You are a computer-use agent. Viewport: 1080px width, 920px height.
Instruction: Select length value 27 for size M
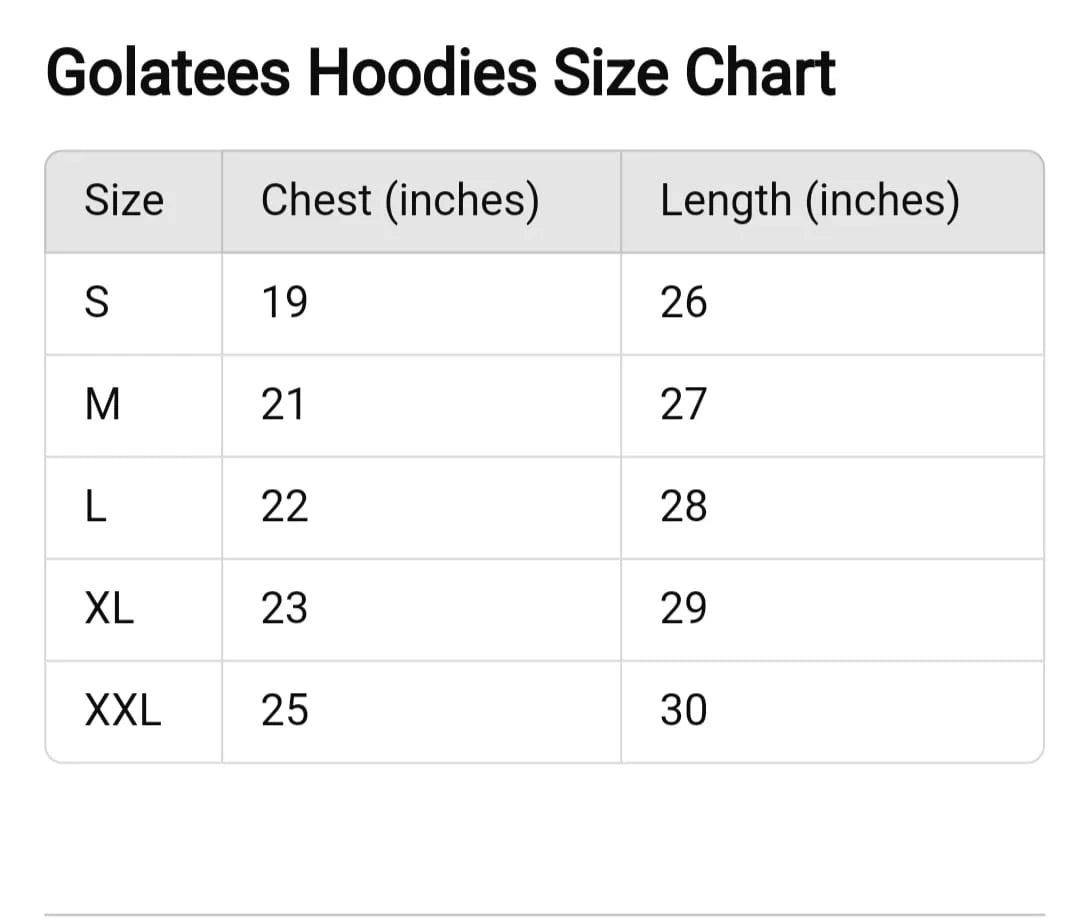(x=683, y=405)
